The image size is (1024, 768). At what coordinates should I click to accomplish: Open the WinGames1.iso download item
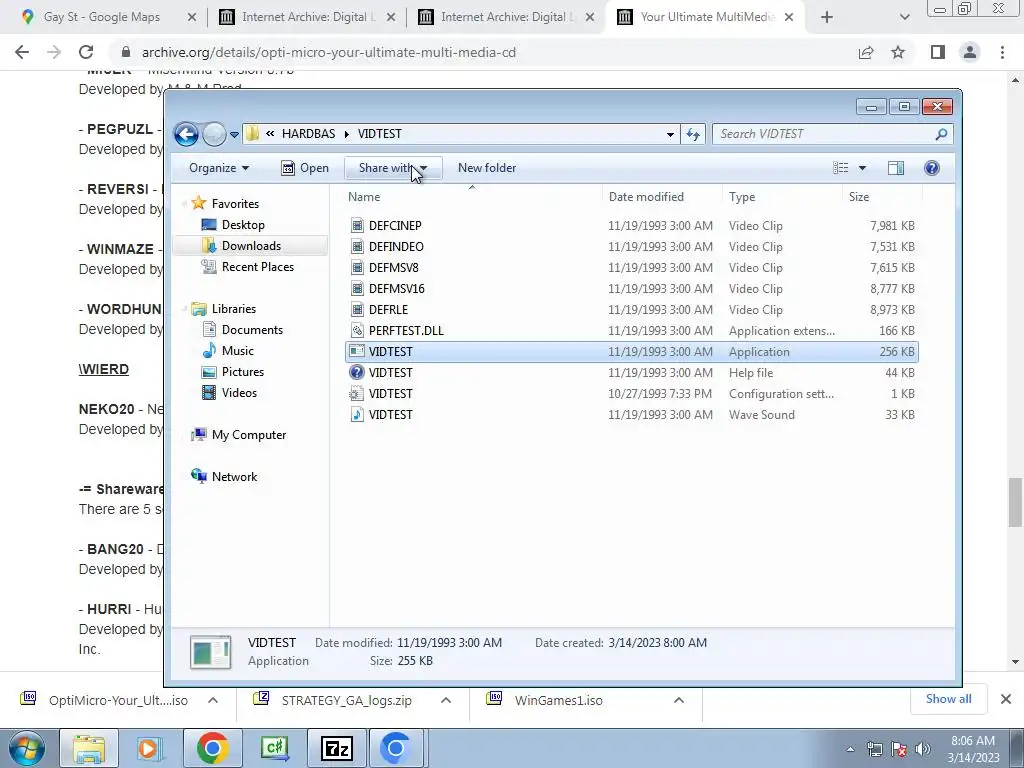[558, 701]
